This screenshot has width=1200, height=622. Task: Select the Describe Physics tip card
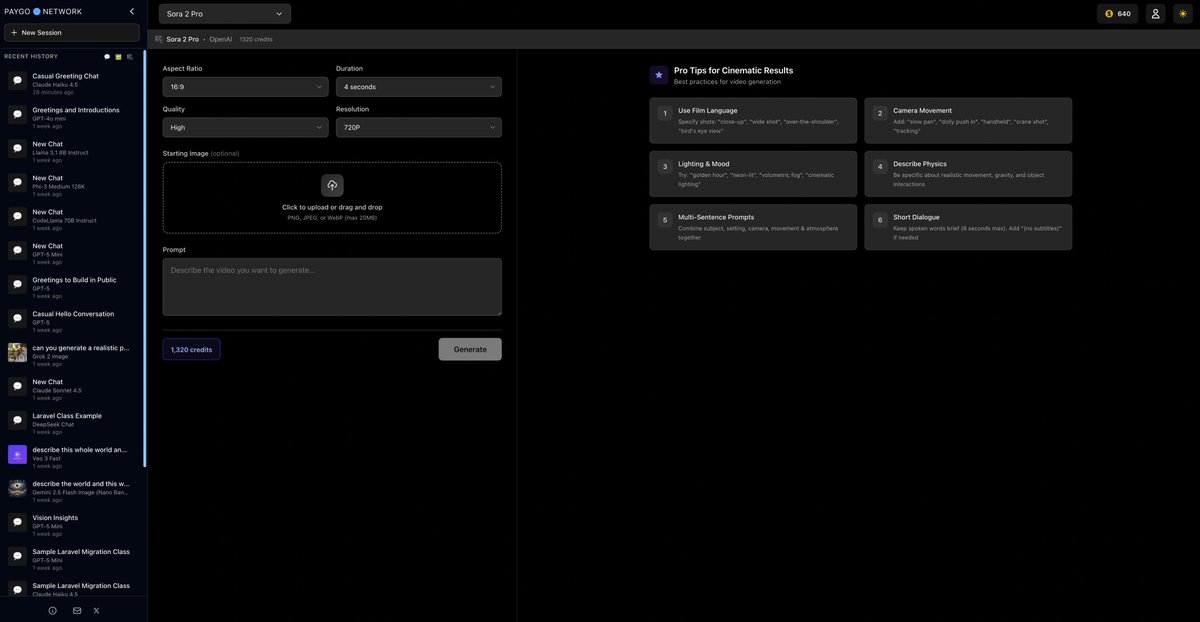[x=968, y=174]
